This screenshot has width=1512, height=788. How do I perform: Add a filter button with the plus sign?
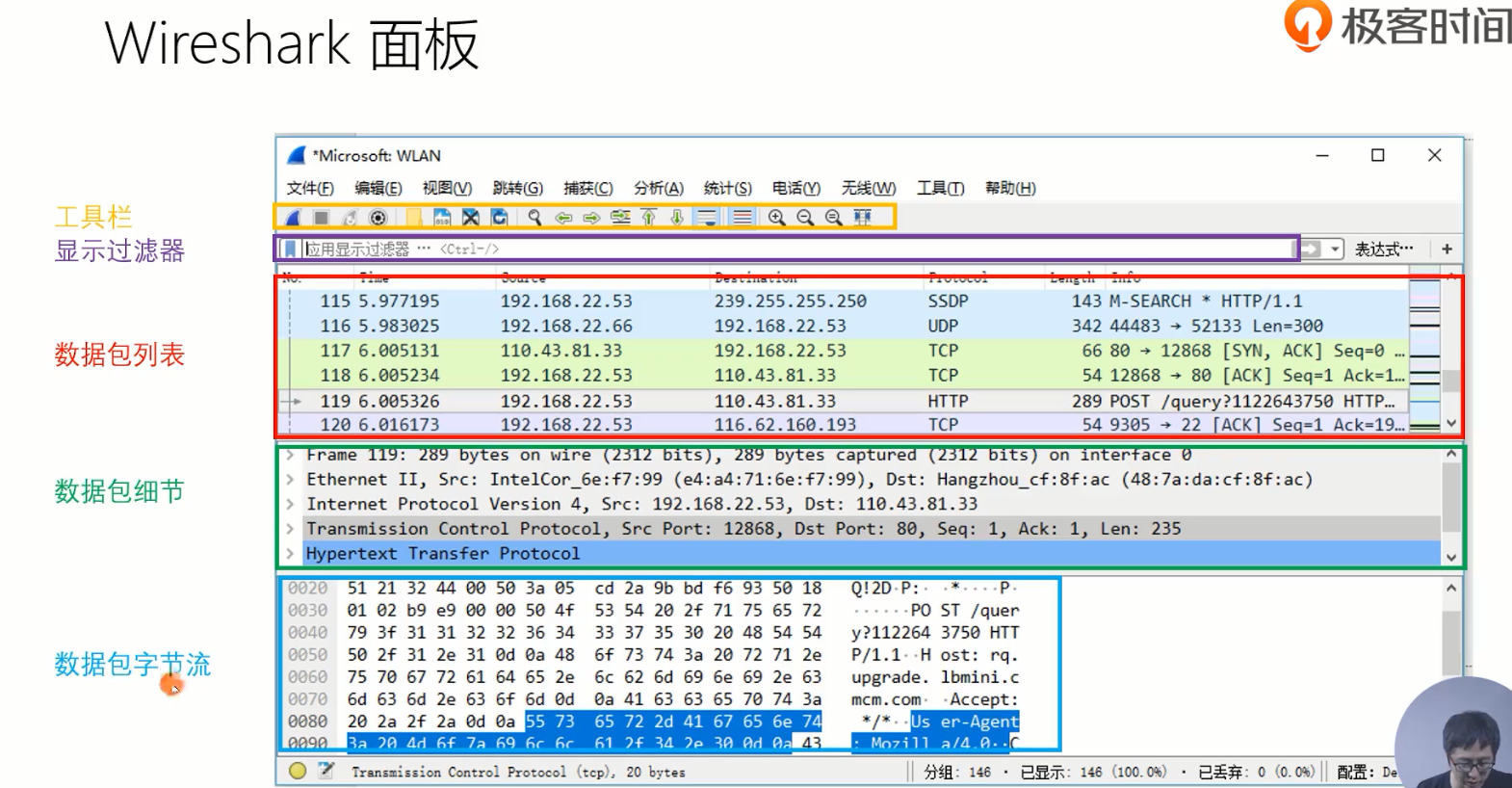[1447, 250]
